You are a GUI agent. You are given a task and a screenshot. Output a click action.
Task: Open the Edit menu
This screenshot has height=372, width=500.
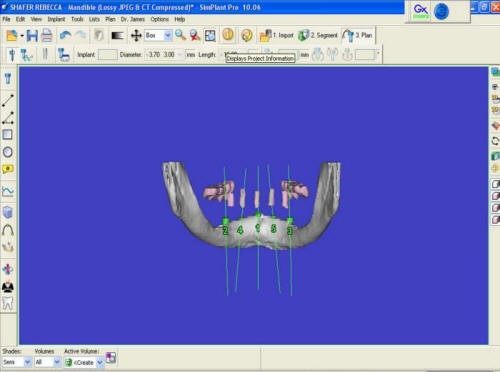pyautogui.click(x=20, y=19)
